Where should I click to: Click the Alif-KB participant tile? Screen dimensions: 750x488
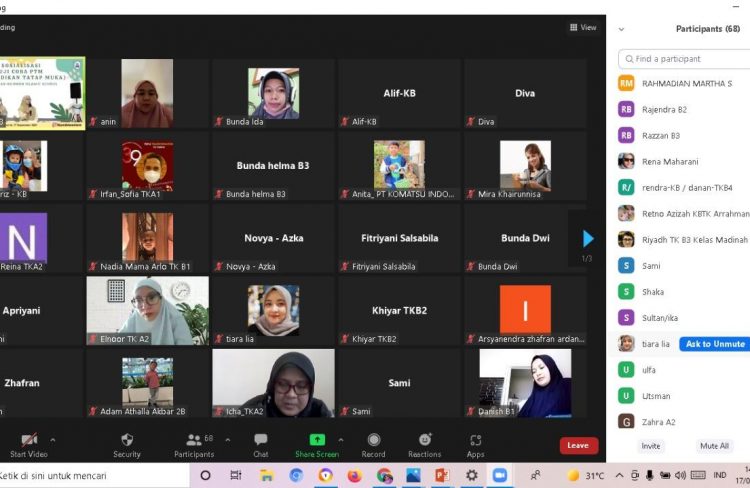(399, 93)
